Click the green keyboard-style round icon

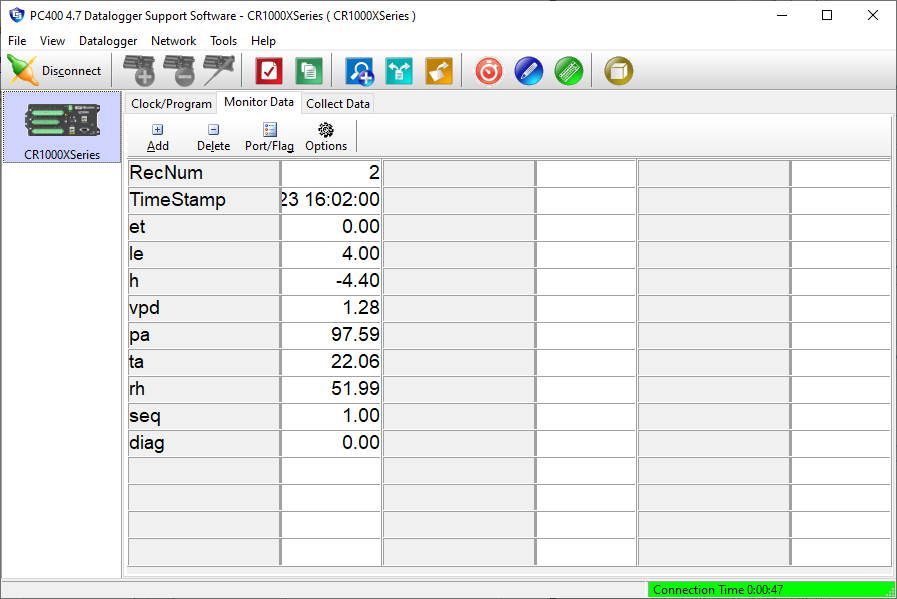click(569, 71)
